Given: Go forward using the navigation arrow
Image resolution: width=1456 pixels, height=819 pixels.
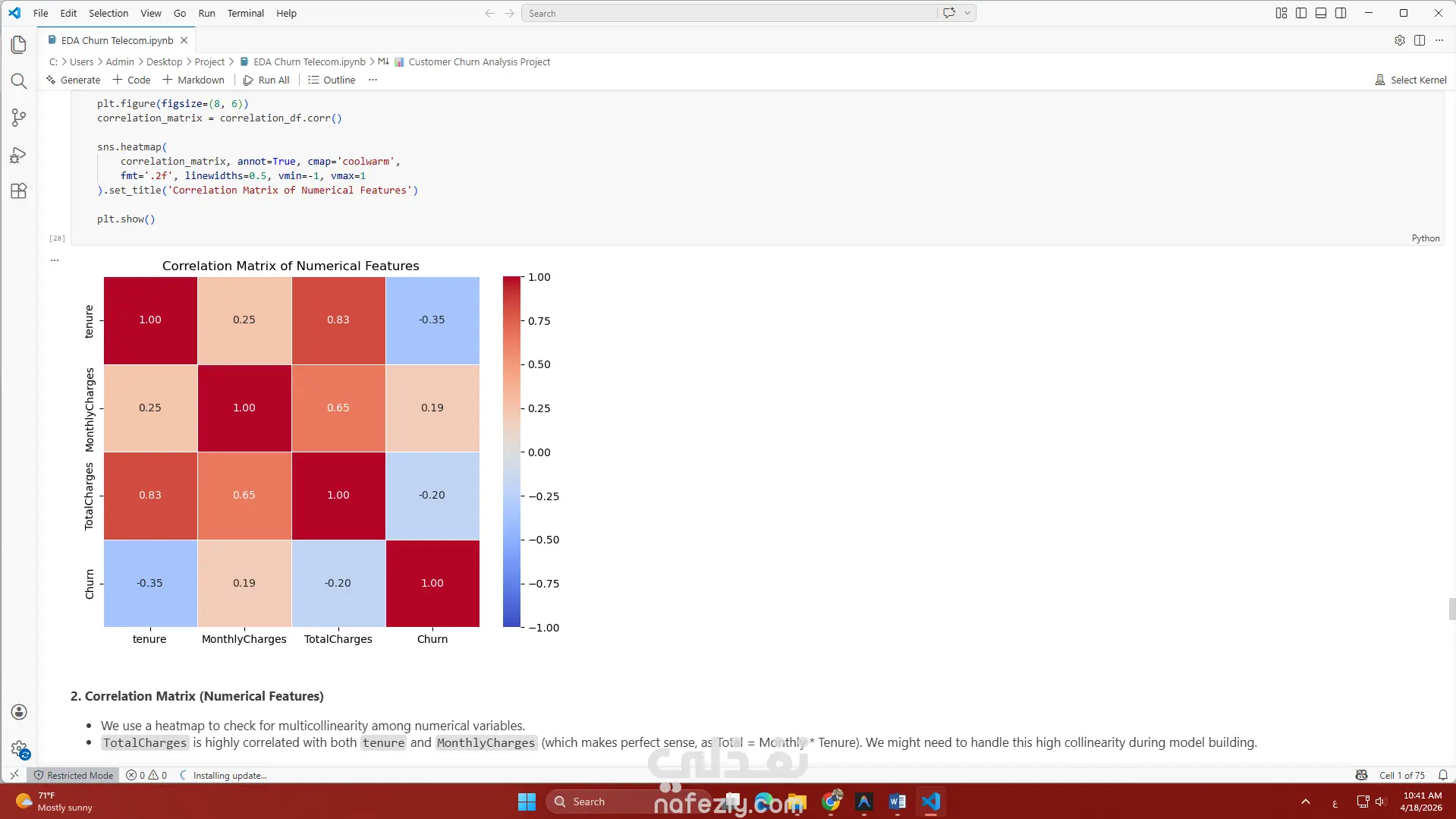Looking at the screenshot, I should (x=510, y=13).
